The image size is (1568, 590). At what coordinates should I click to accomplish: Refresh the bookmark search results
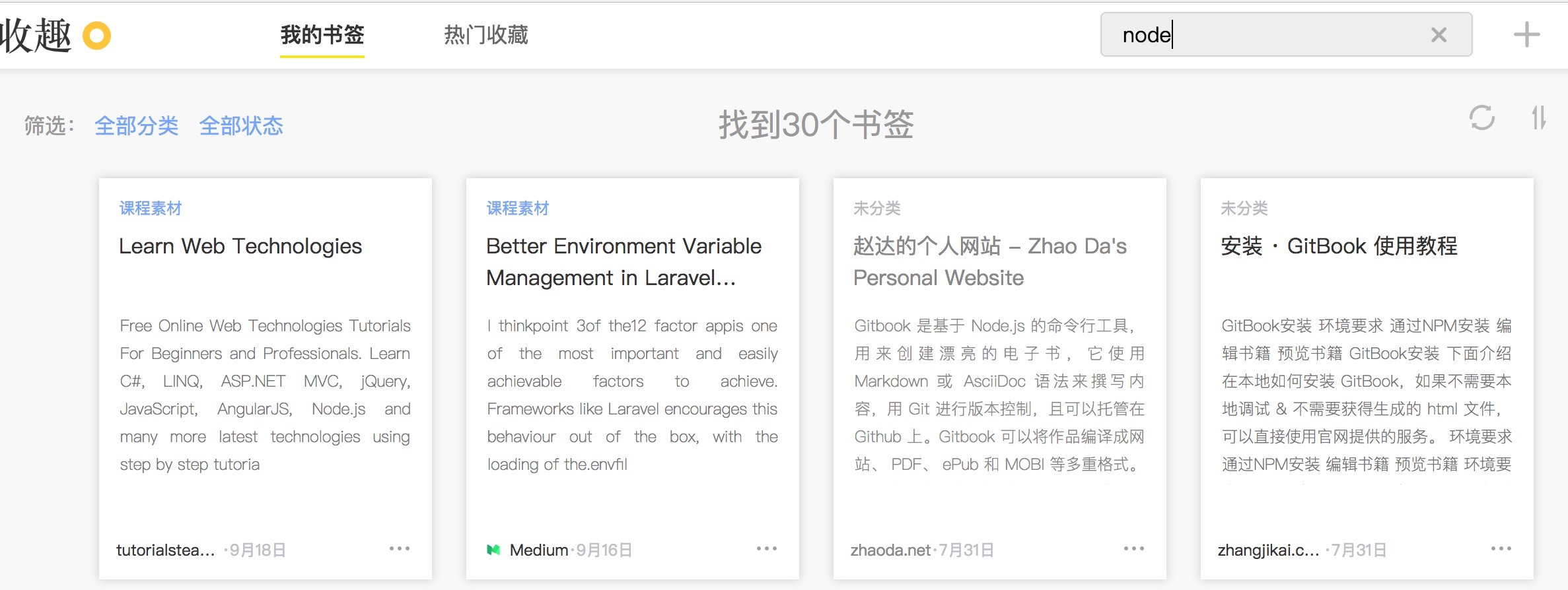1481,118
